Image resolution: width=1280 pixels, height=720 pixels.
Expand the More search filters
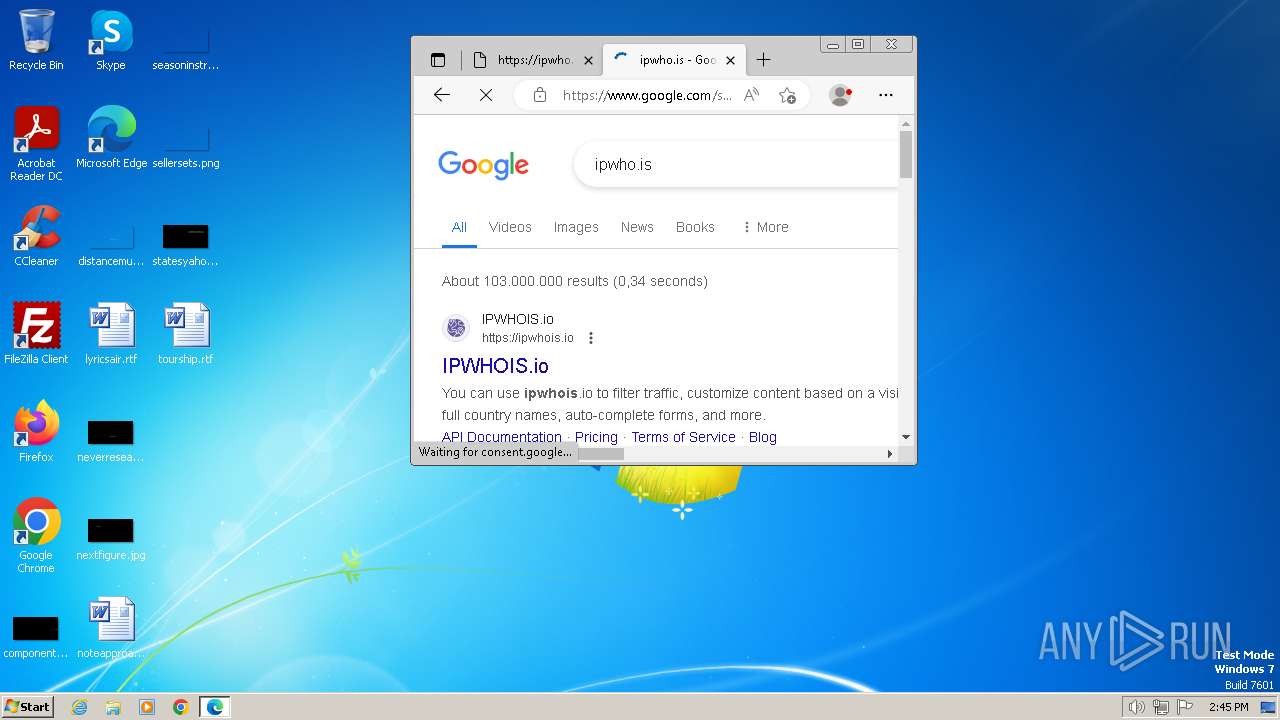point(765,227)
